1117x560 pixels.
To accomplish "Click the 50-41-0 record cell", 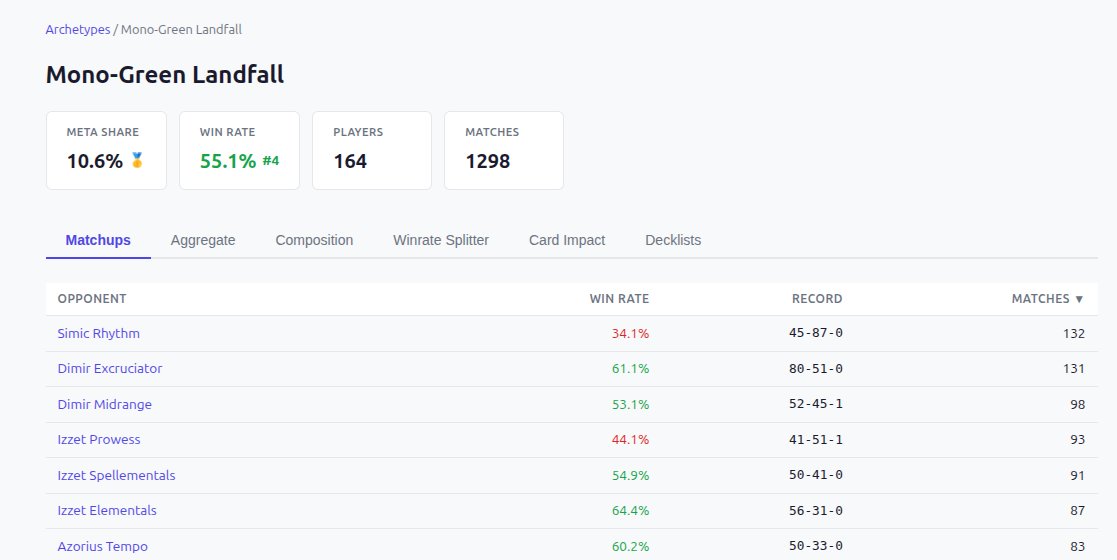I will click(816, 475).
